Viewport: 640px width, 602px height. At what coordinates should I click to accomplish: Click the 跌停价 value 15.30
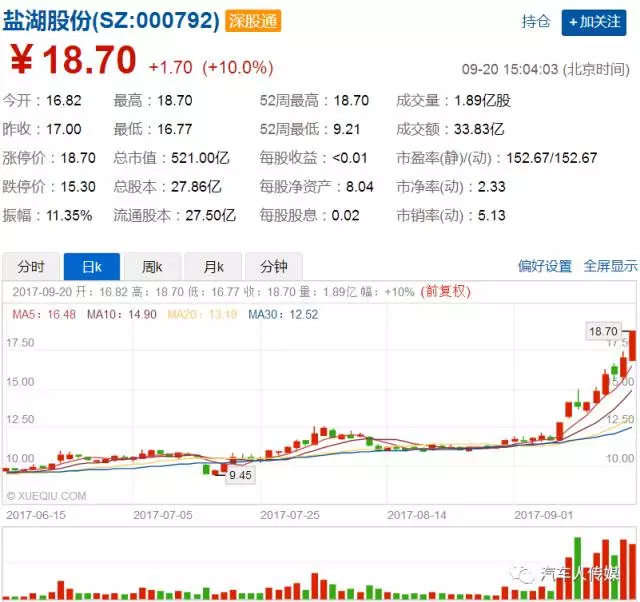click(x=78, y=187)
